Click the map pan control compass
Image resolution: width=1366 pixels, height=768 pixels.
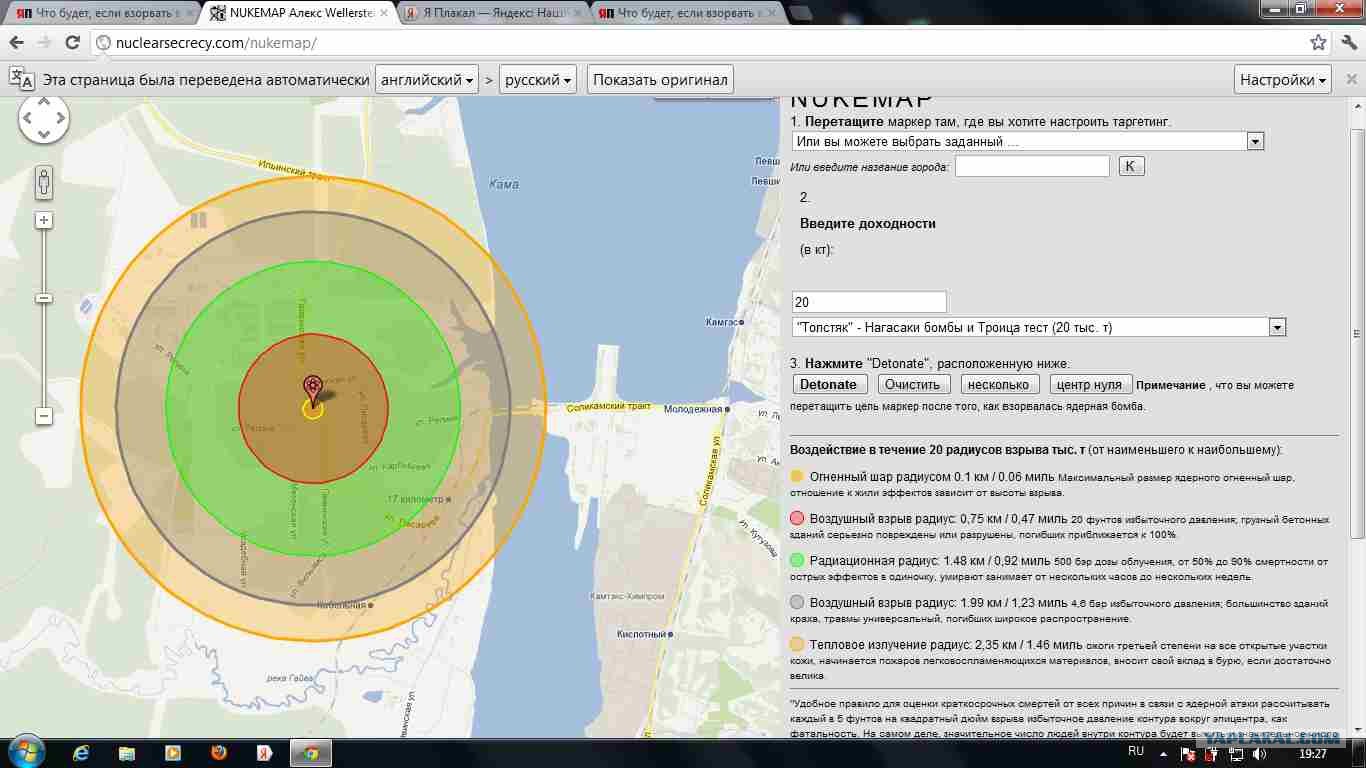point(43,119)
